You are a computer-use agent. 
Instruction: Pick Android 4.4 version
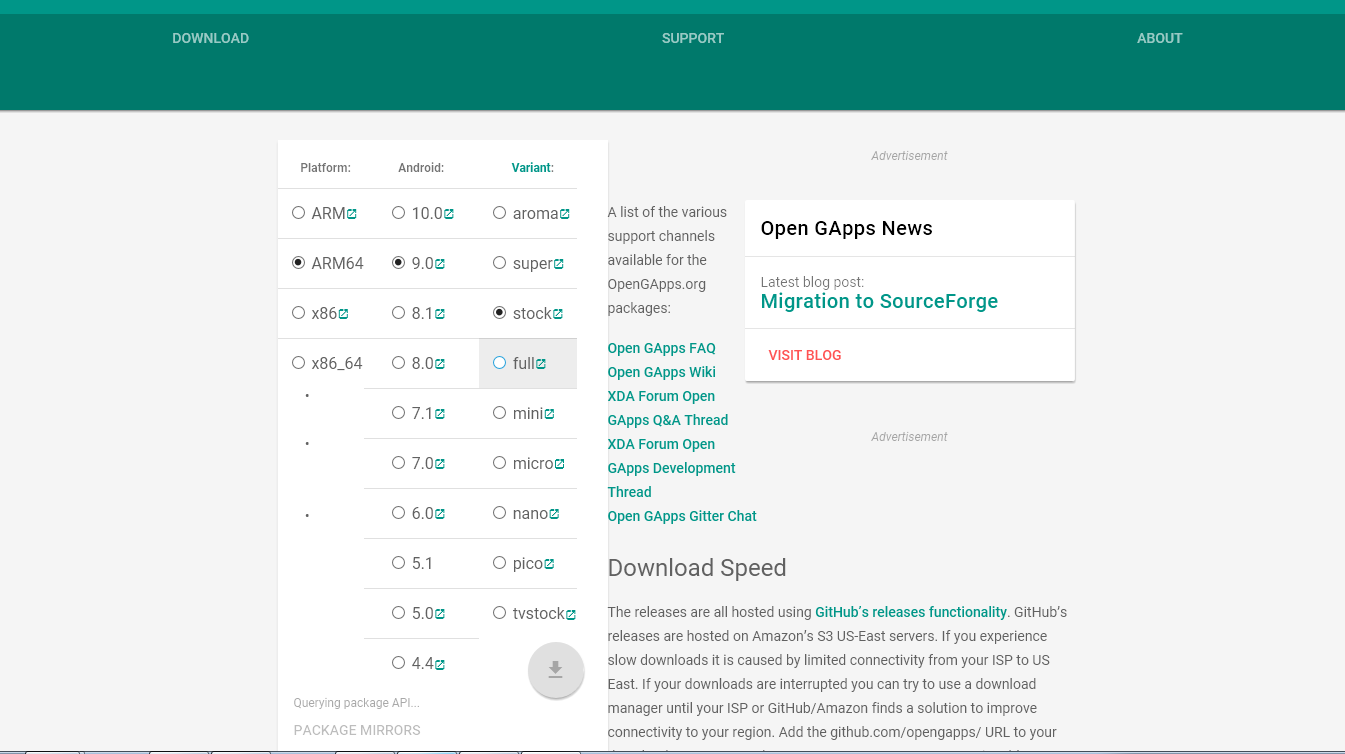click(x=398, y=663)
